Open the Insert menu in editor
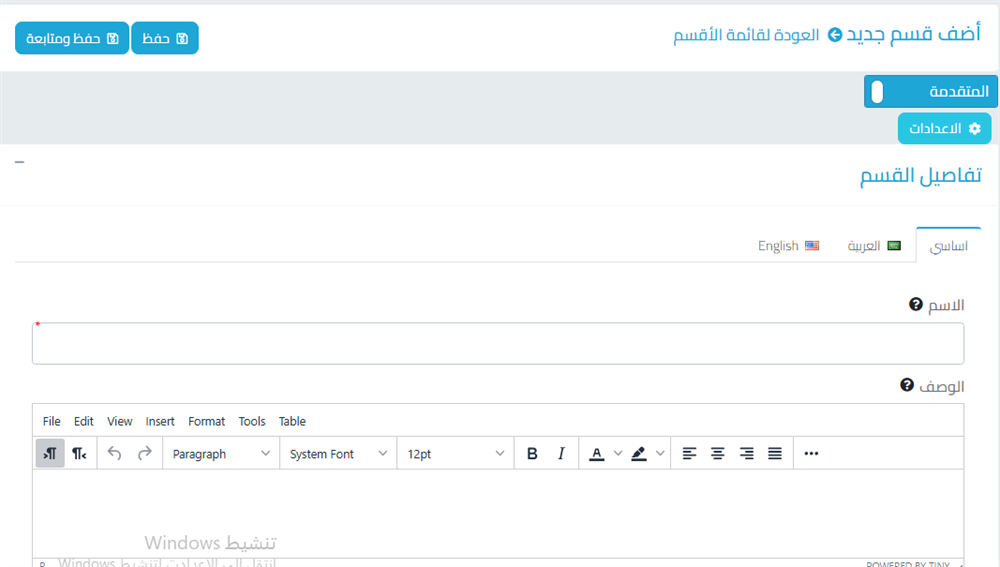The width and height of the screenshot is (1000, 567). [x=160, y=422]
